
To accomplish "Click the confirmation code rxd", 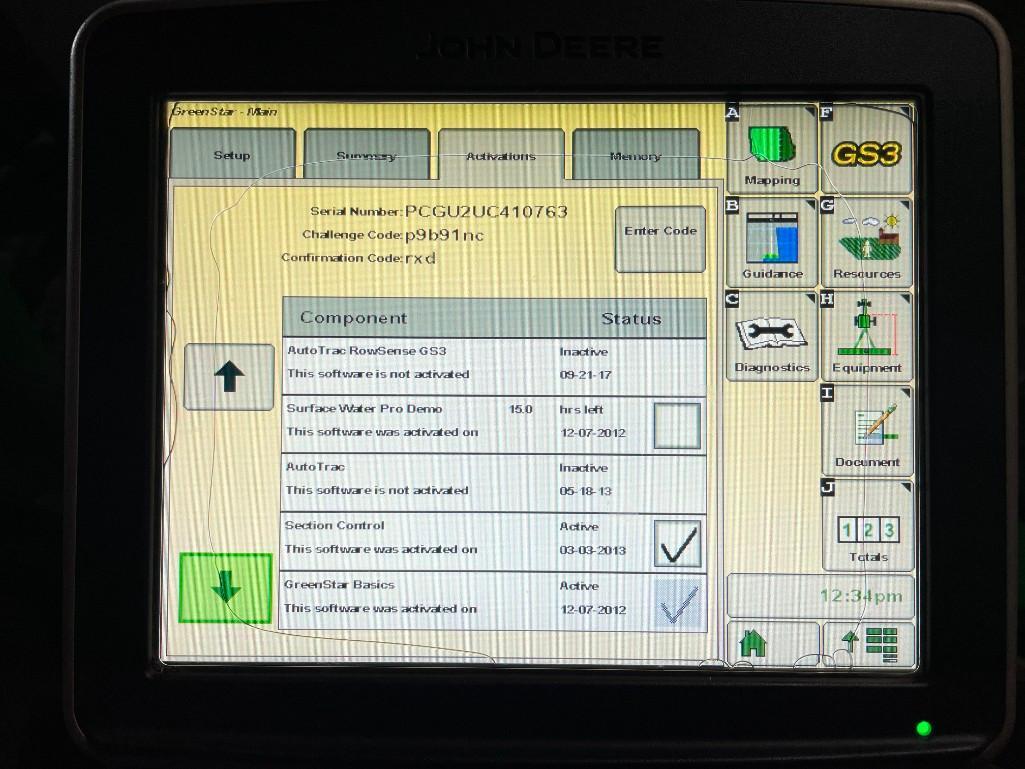I will tap(420, 258).
